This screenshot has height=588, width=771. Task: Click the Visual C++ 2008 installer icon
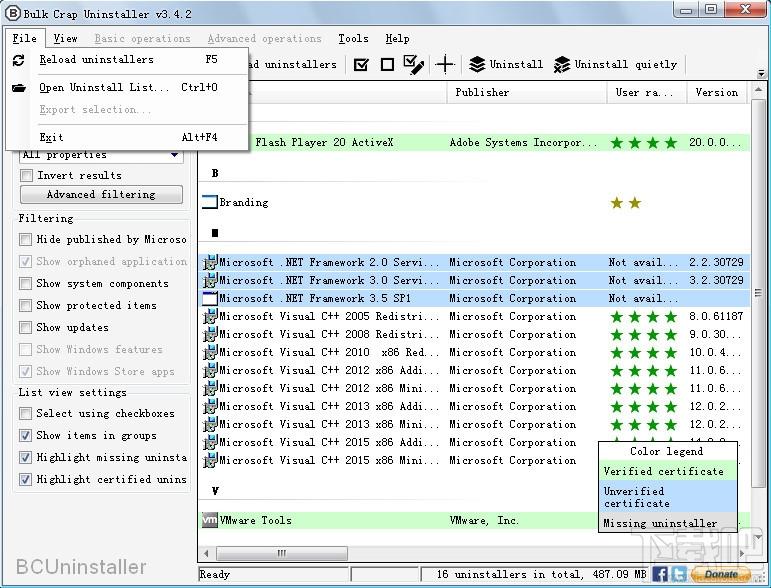pos(210,334)
